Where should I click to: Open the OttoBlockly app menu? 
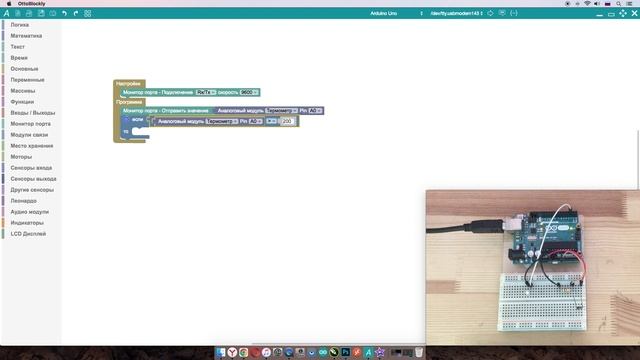coord(31,3)
